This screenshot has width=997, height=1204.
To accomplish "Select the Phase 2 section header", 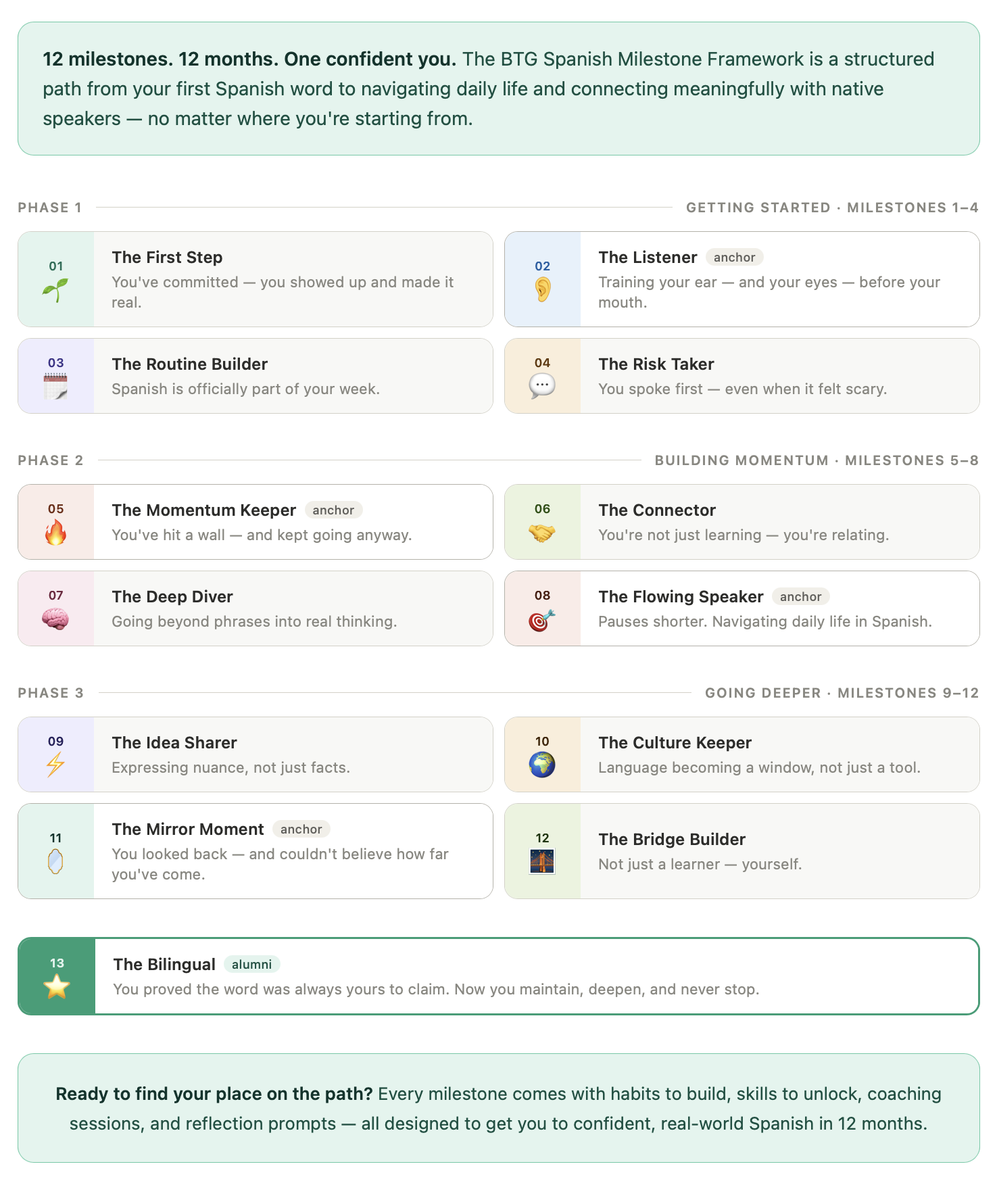I will click(51, 460).
